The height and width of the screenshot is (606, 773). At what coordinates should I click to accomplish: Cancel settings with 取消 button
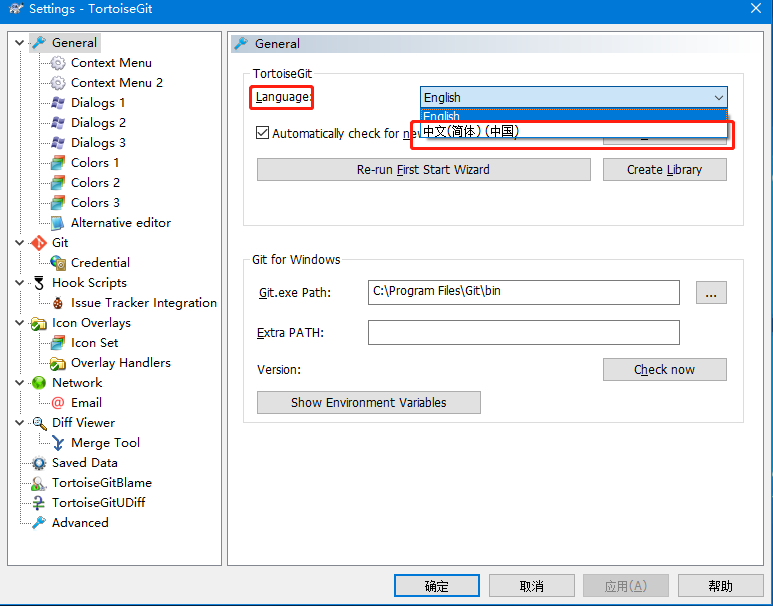531,586
